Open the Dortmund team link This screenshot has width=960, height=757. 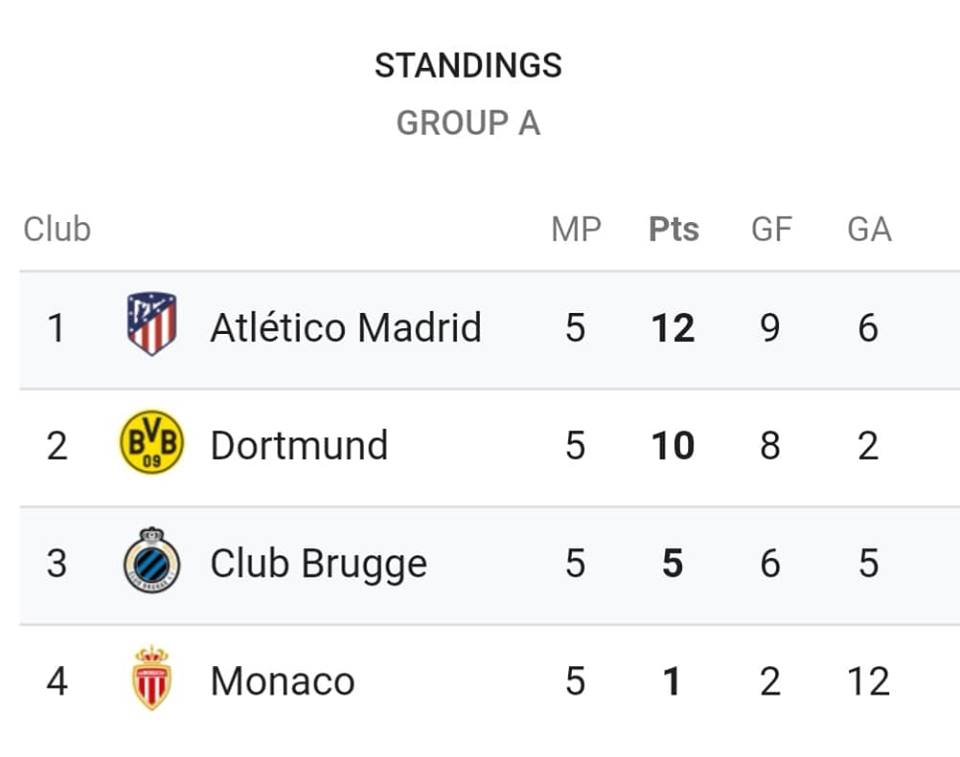pos(299,445)
